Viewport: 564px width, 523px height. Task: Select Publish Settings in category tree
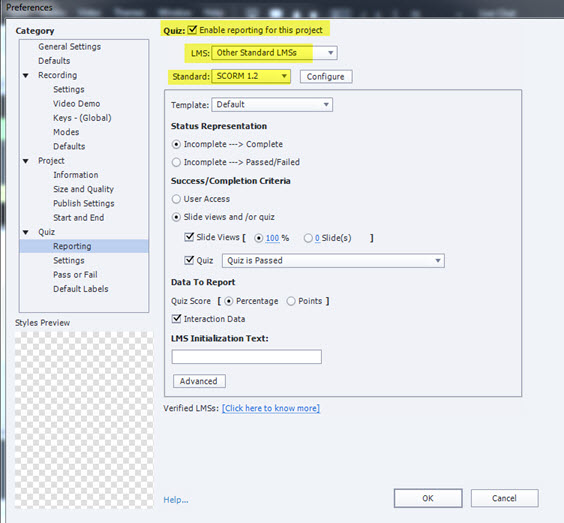pos(83,204)
